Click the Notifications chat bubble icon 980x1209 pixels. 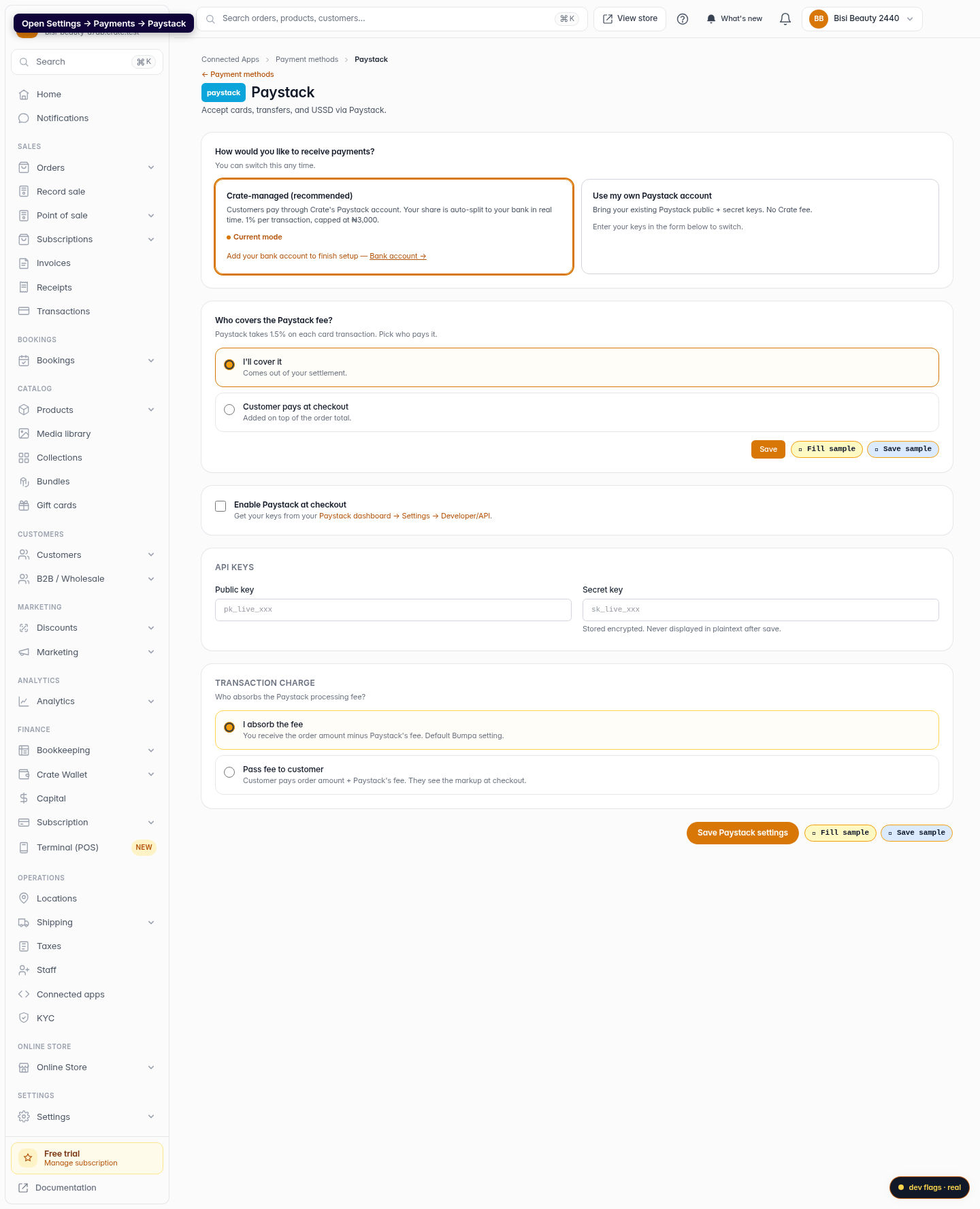[24, 118]
